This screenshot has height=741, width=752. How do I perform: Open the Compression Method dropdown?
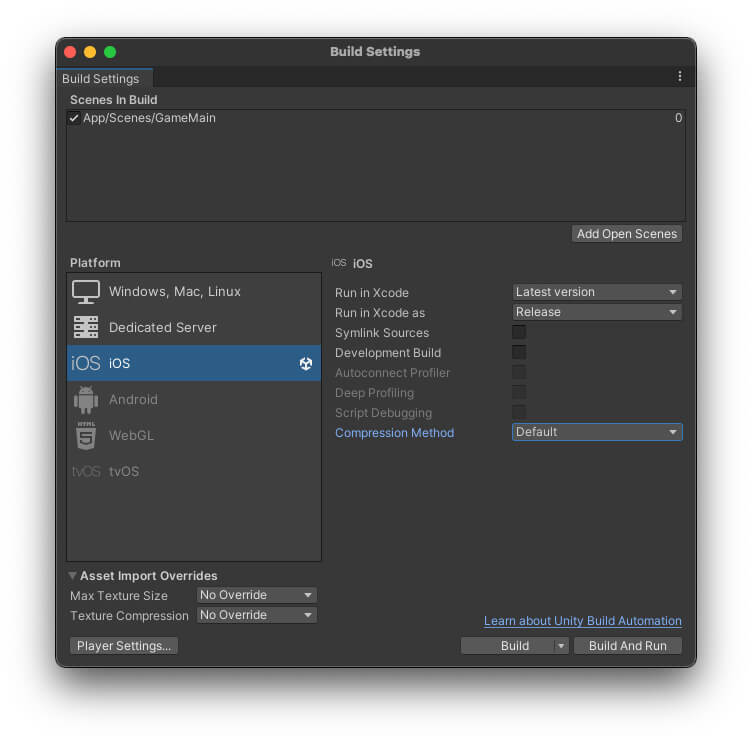597,432
